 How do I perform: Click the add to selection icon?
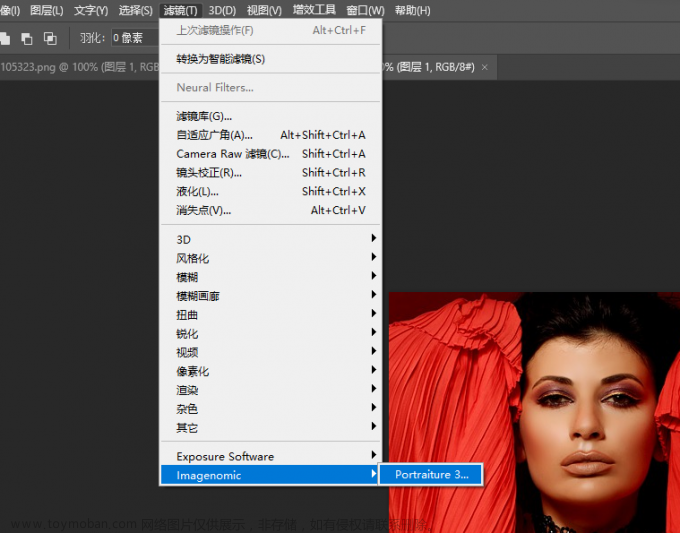pos(4,39)
